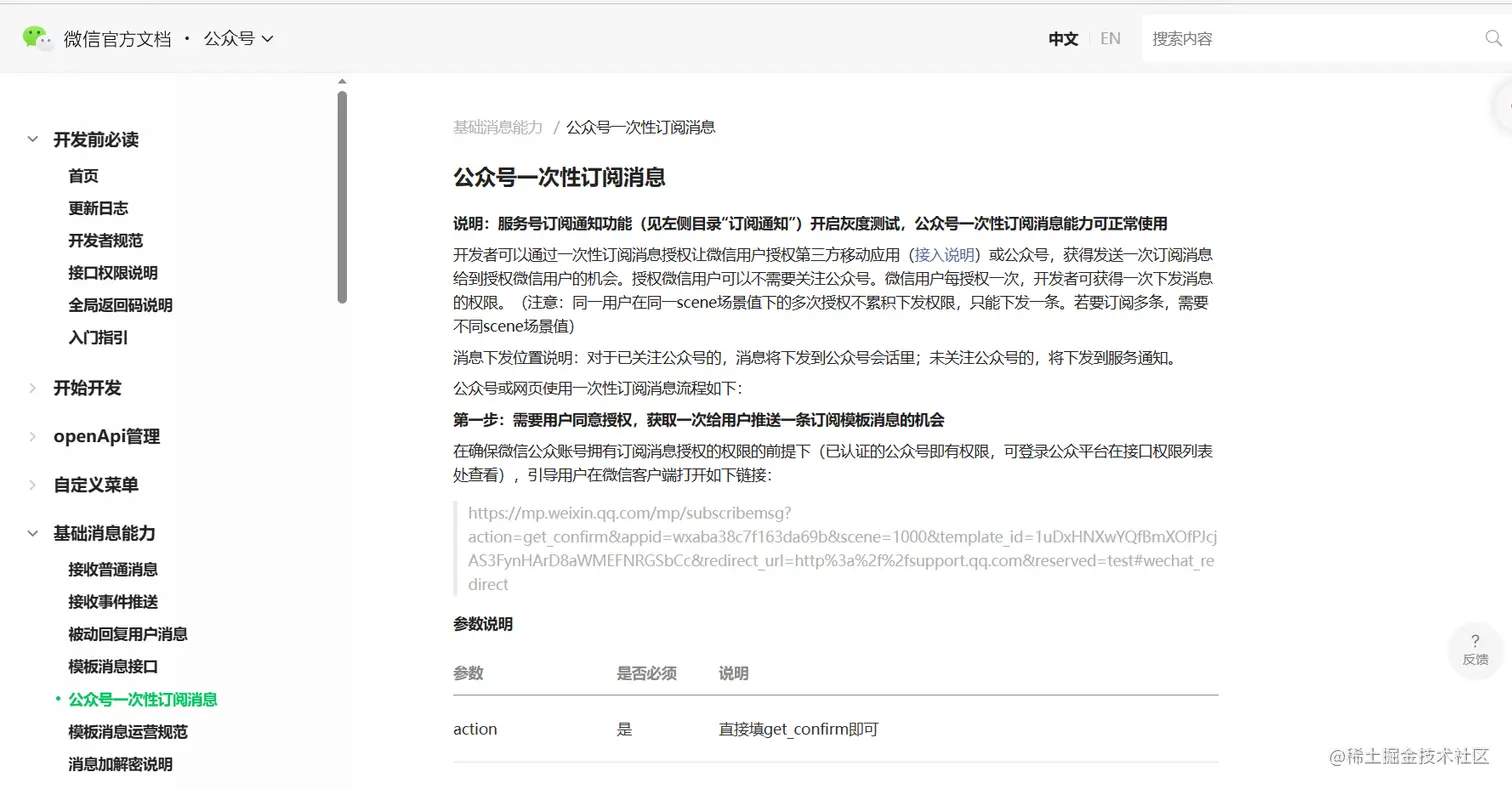
Task: Click the 是 cell in action row
Action: (x=625, y=729)
